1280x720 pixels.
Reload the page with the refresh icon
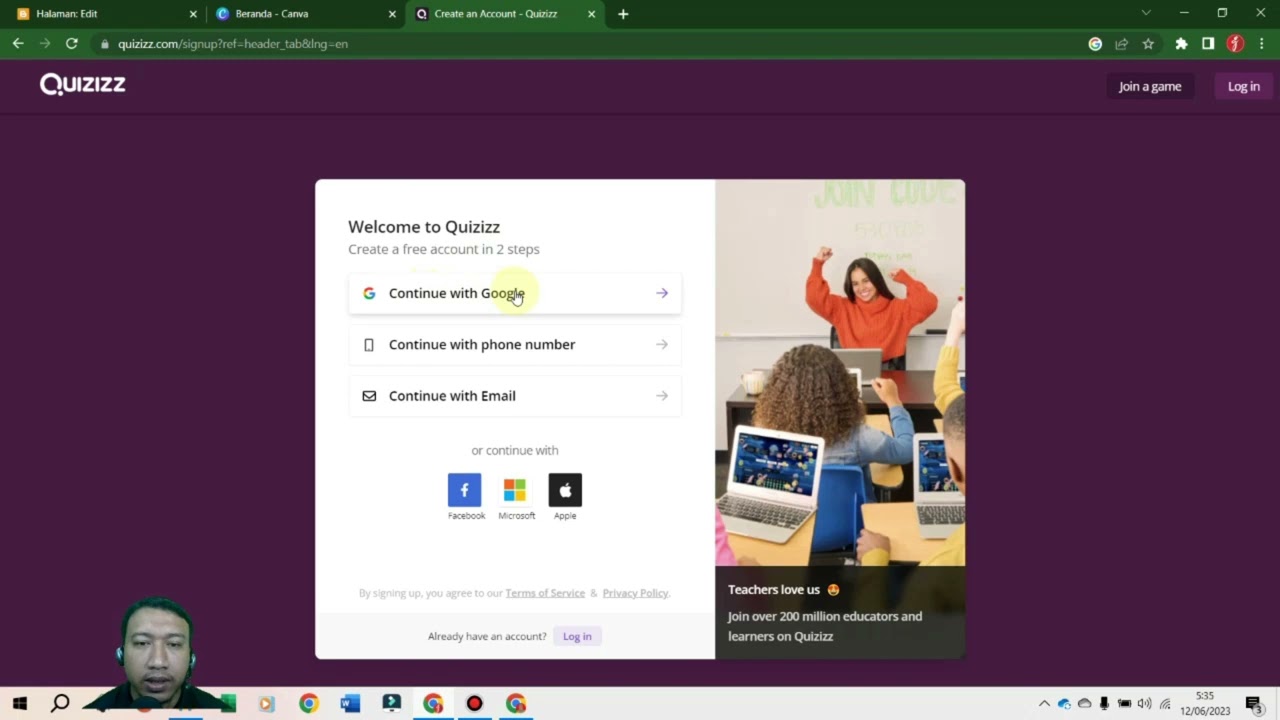point(72,44)
